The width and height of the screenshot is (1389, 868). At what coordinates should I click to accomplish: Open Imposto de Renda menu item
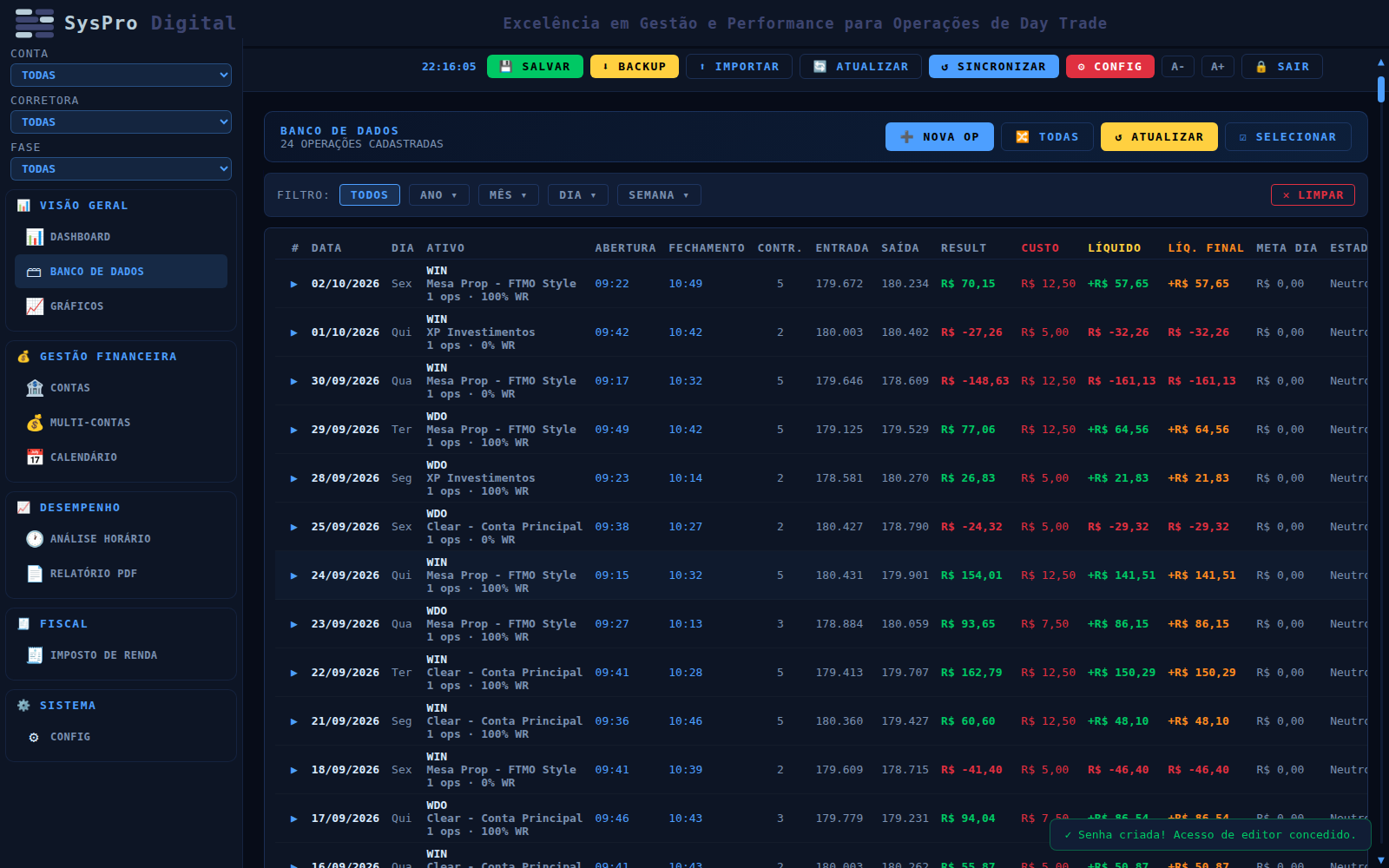point(121,655)
